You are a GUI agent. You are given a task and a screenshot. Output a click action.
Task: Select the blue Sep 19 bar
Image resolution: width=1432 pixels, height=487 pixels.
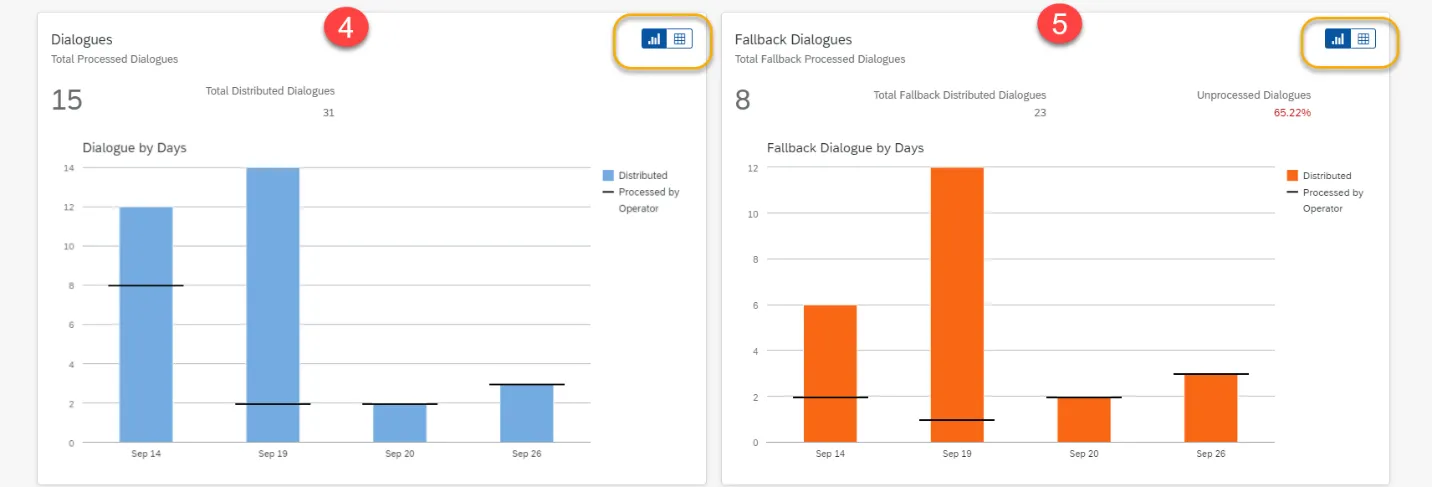[x=273, y=305]
